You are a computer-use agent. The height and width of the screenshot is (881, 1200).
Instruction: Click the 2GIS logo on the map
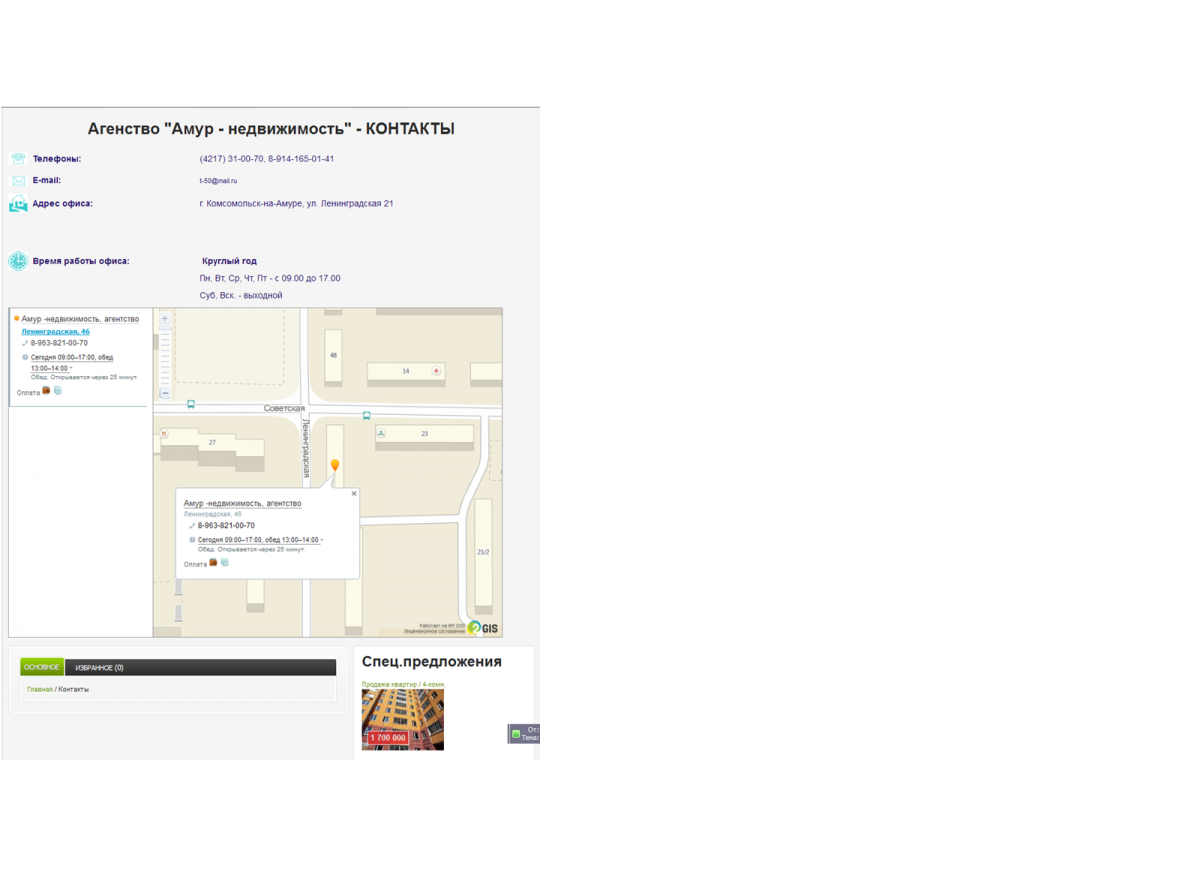[x=483, y=628]
